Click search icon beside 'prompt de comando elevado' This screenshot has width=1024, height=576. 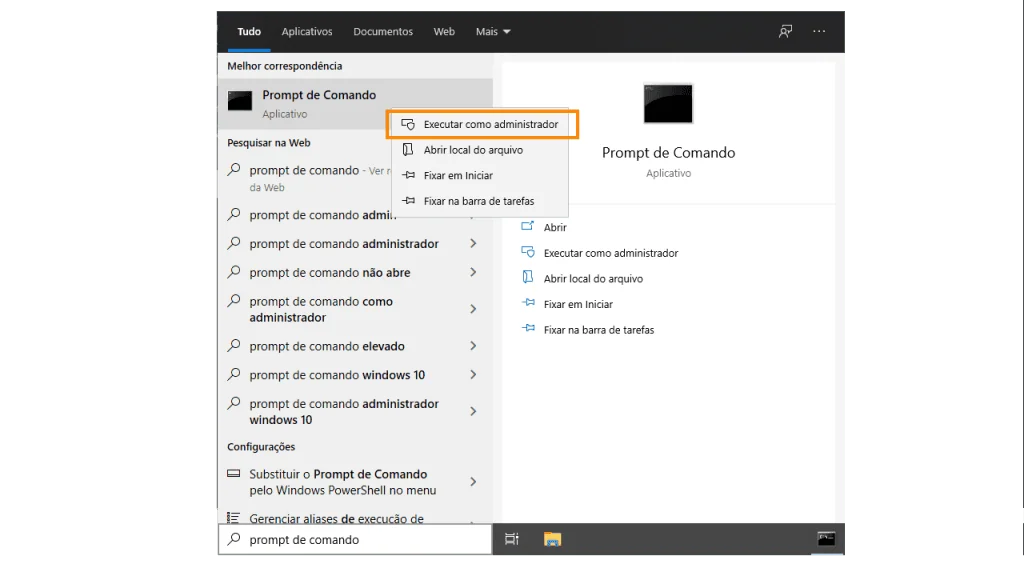tap(234, 345)
